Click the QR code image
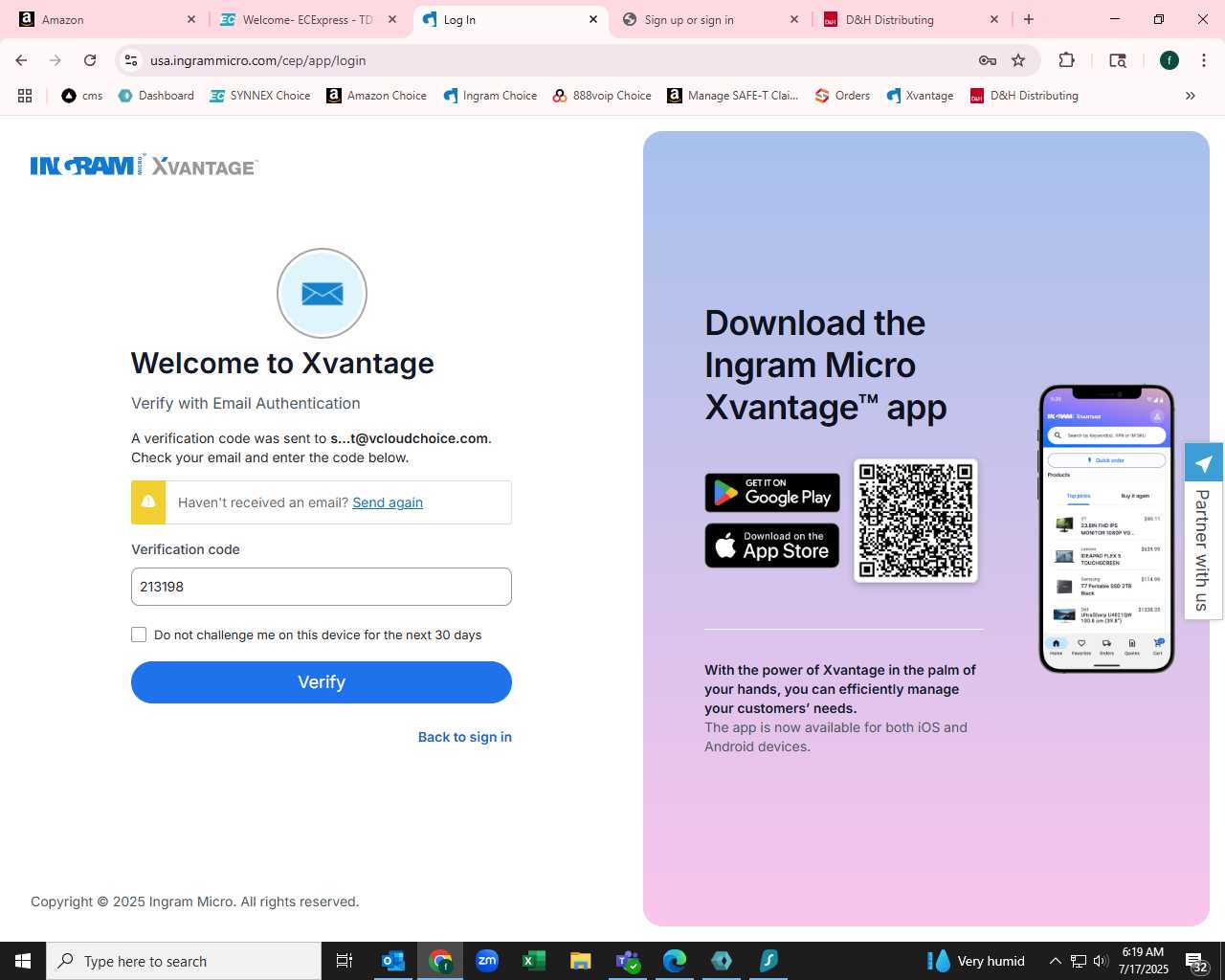Image resolution: width=1225 pixels, height=980 pixels. 916,521
